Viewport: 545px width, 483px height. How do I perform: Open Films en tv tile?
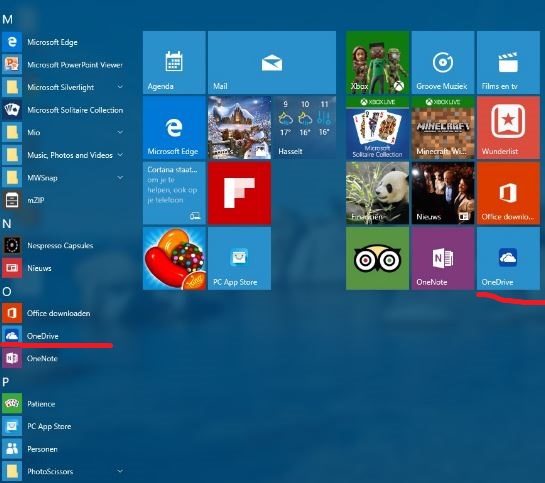coord(509,63)
